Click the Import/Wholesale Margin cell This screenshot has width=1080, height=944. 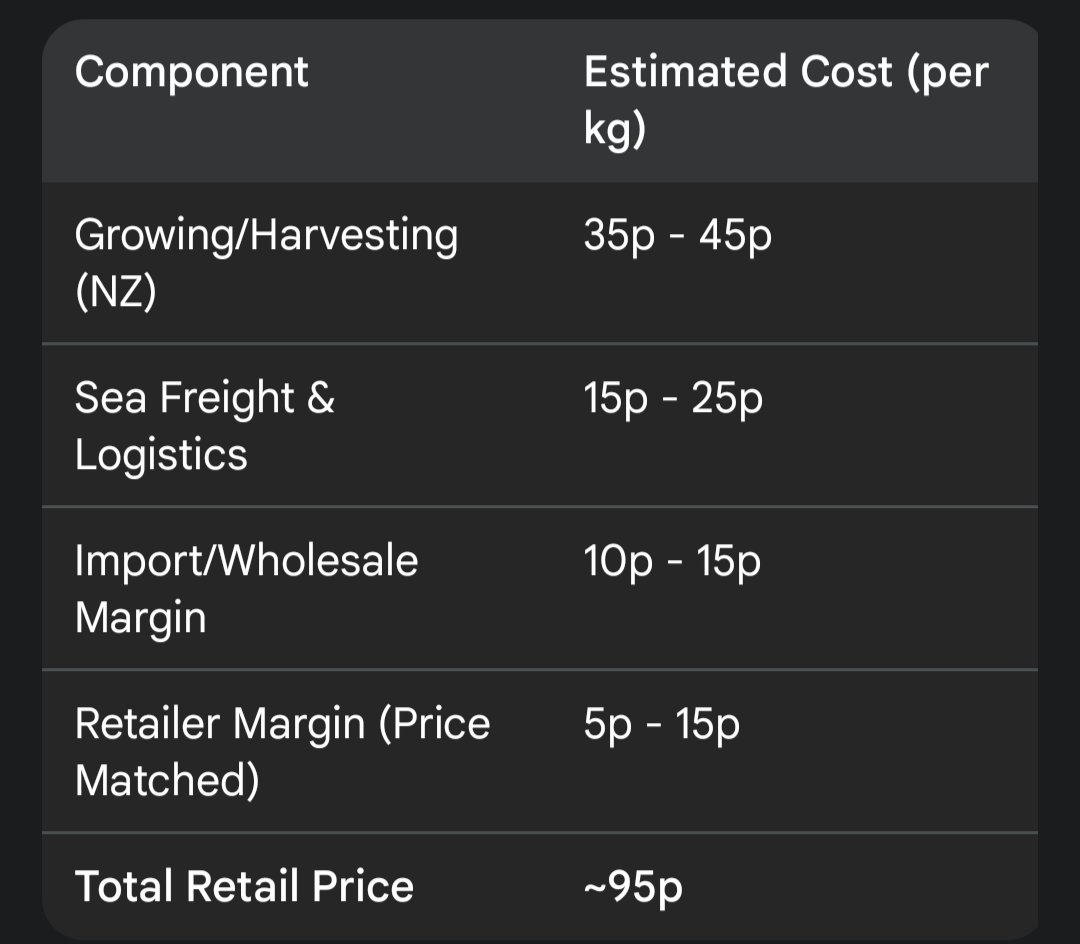(246, 589)
